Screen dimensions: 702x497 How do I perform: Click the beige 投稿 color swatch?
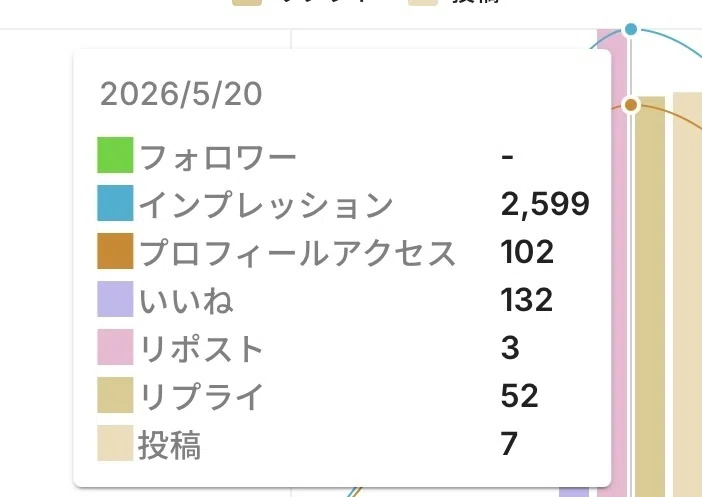pos(115,443)
